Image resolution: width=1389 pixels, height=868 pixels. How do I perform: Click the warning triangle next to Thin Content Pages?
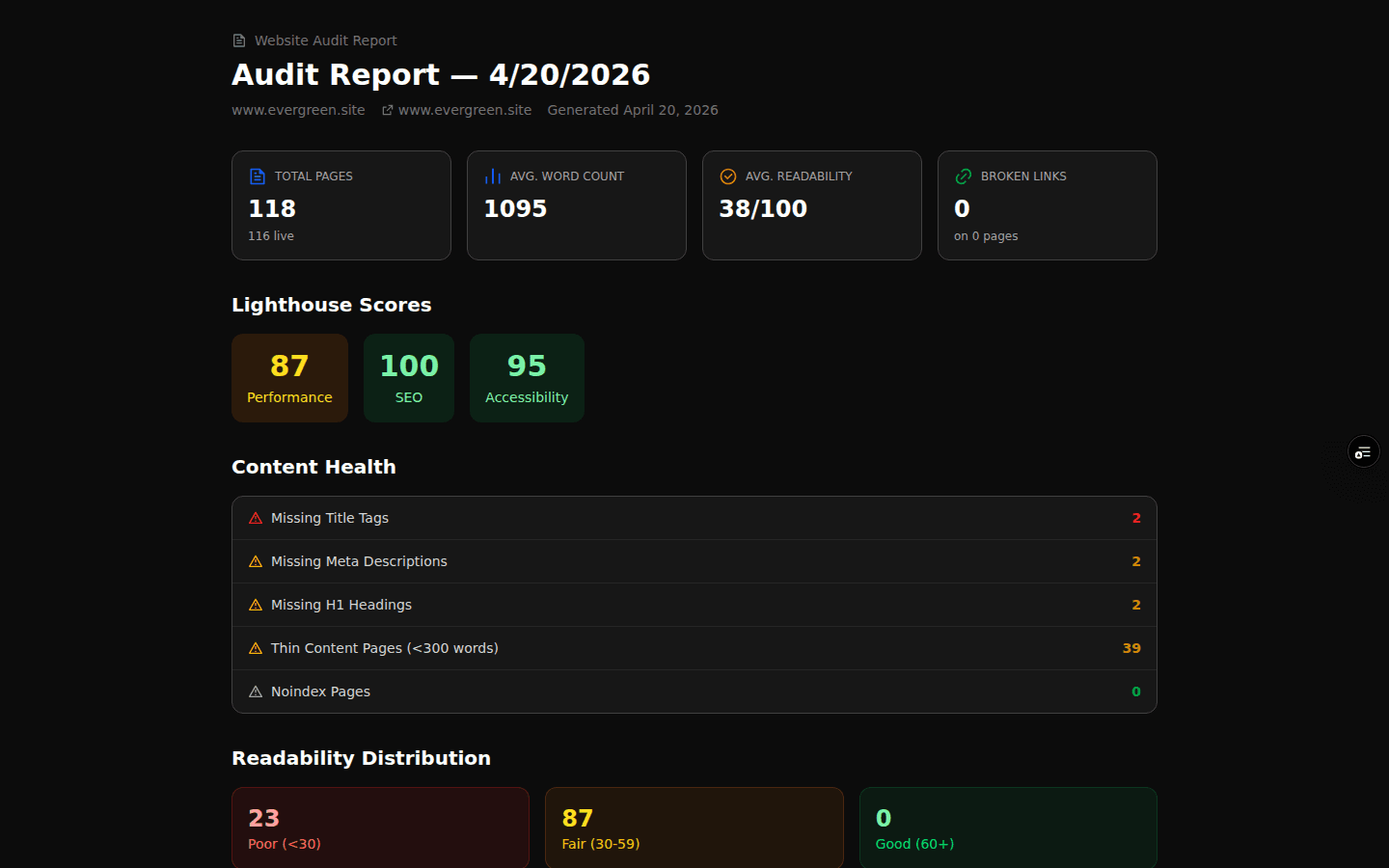(x=256, y=648)
